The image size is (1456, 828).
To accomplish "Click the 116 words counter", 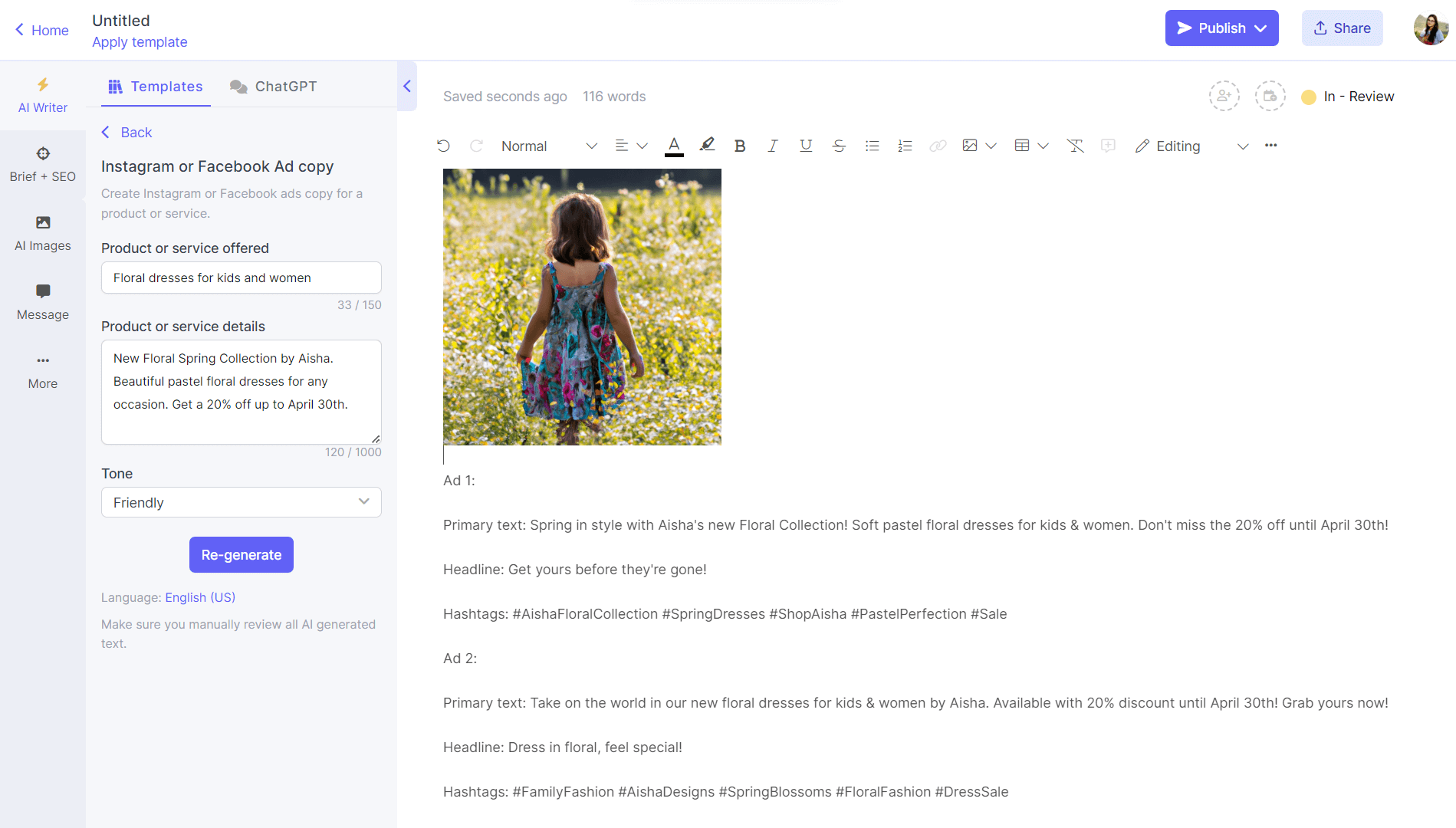I will (614, 97).
